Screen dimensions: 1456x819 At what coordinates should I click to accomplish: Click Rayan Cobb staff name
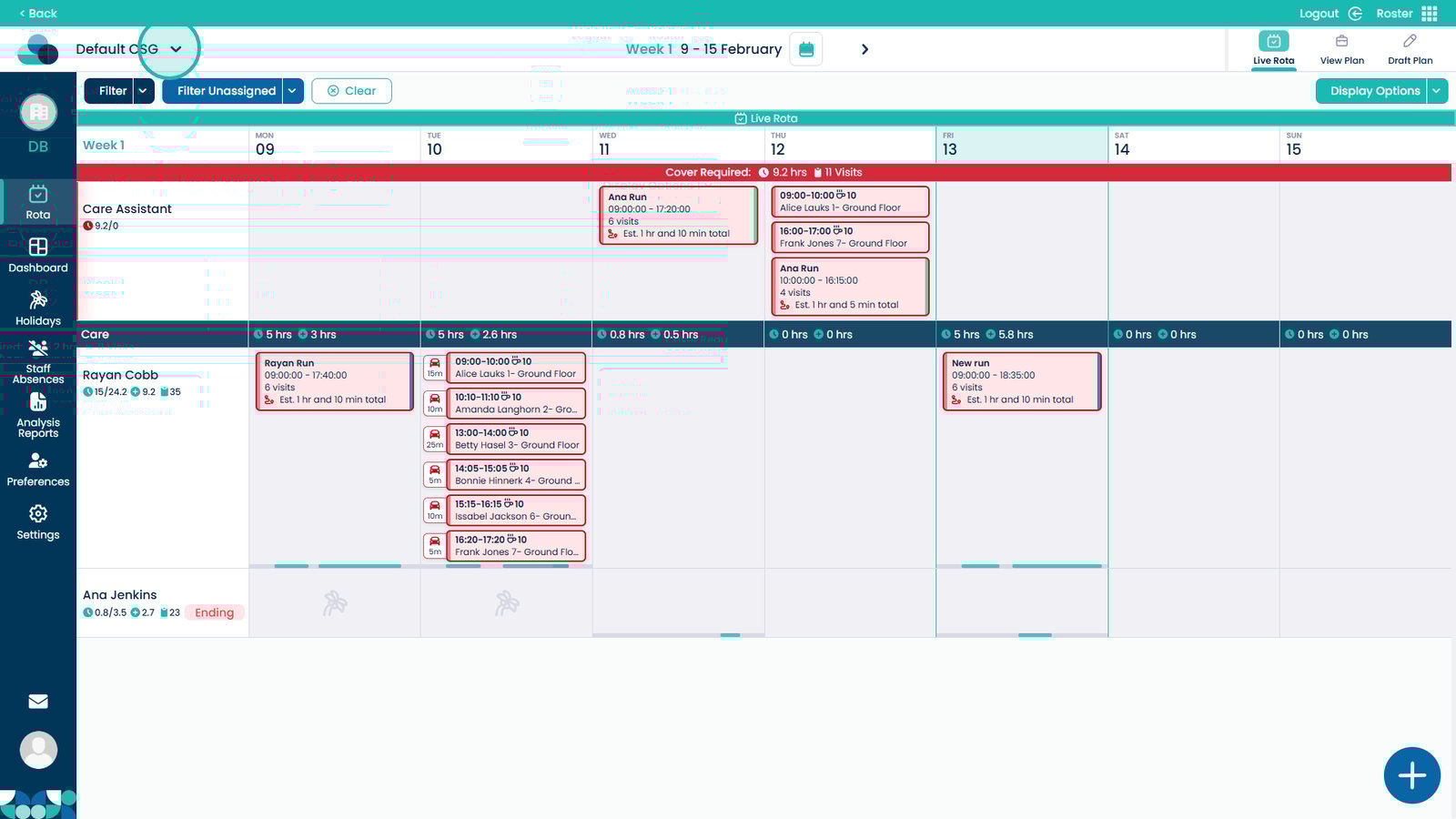click(120, 375)
